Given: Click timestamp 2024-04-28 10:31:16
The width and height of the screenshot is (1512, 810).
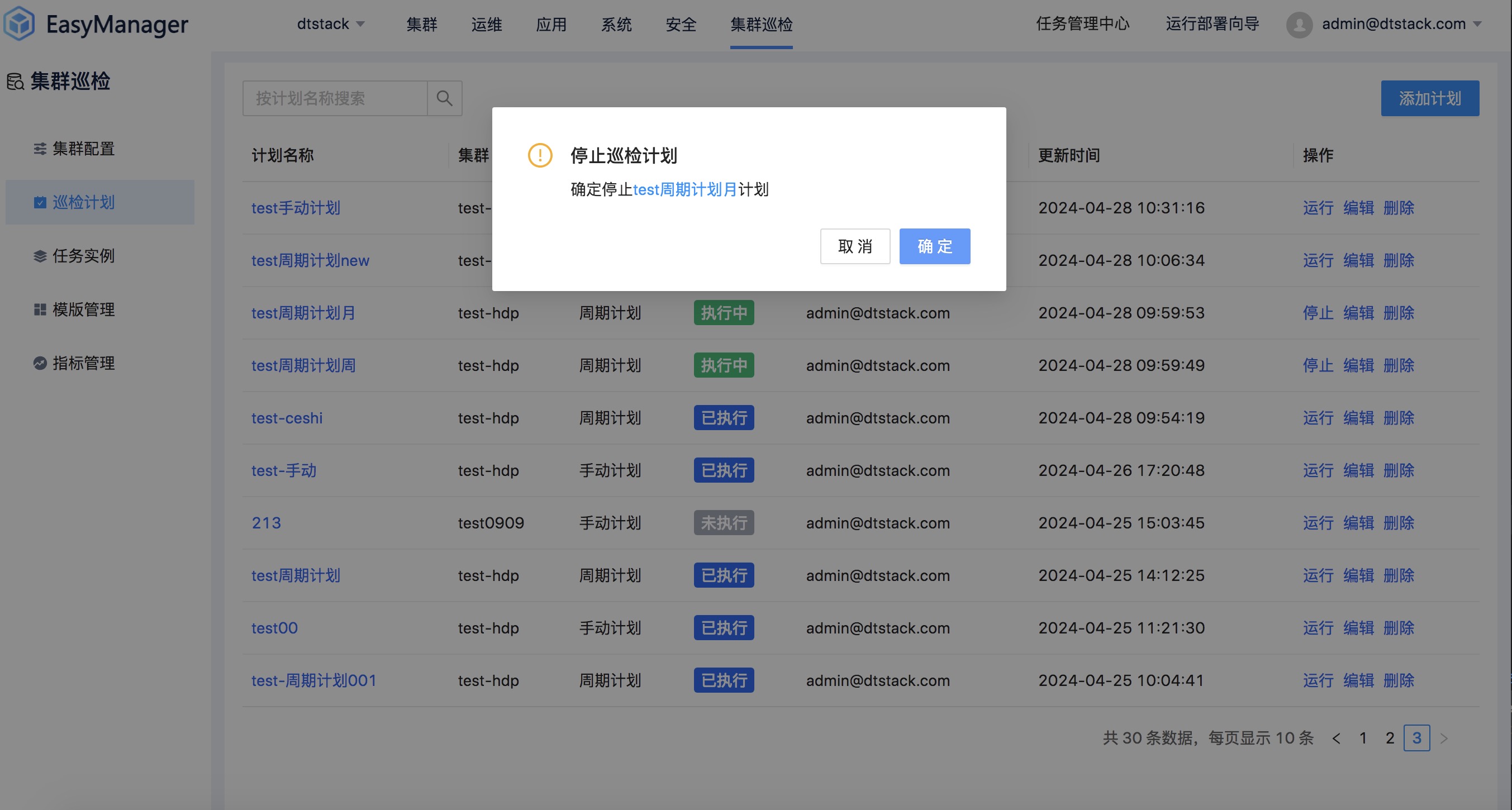Looking at the screenshot, I should pos(1121,208).
